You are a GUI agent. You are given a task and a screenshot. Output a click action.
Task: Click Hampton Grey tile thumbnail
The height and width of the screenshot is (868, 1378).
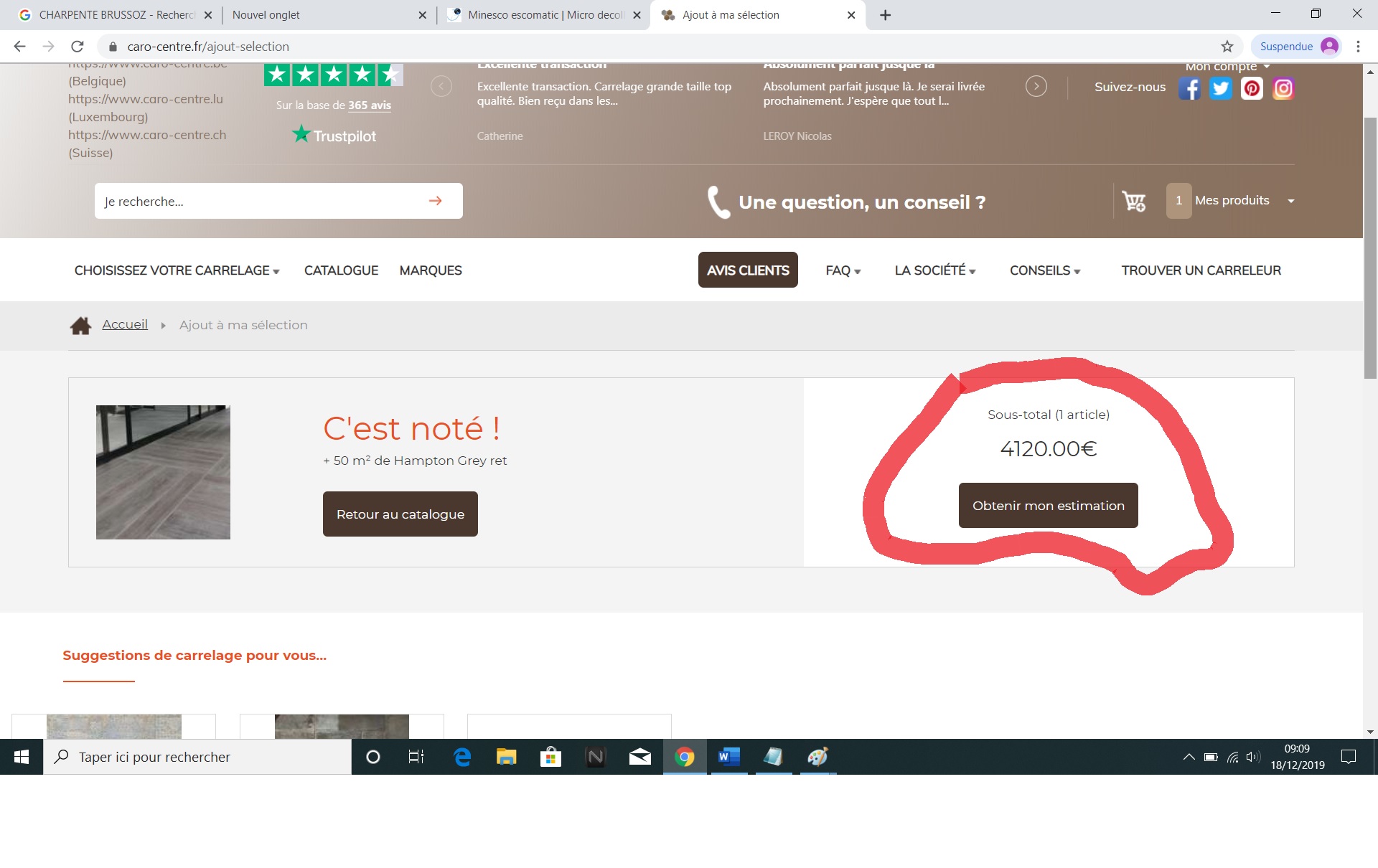[163, 472]
